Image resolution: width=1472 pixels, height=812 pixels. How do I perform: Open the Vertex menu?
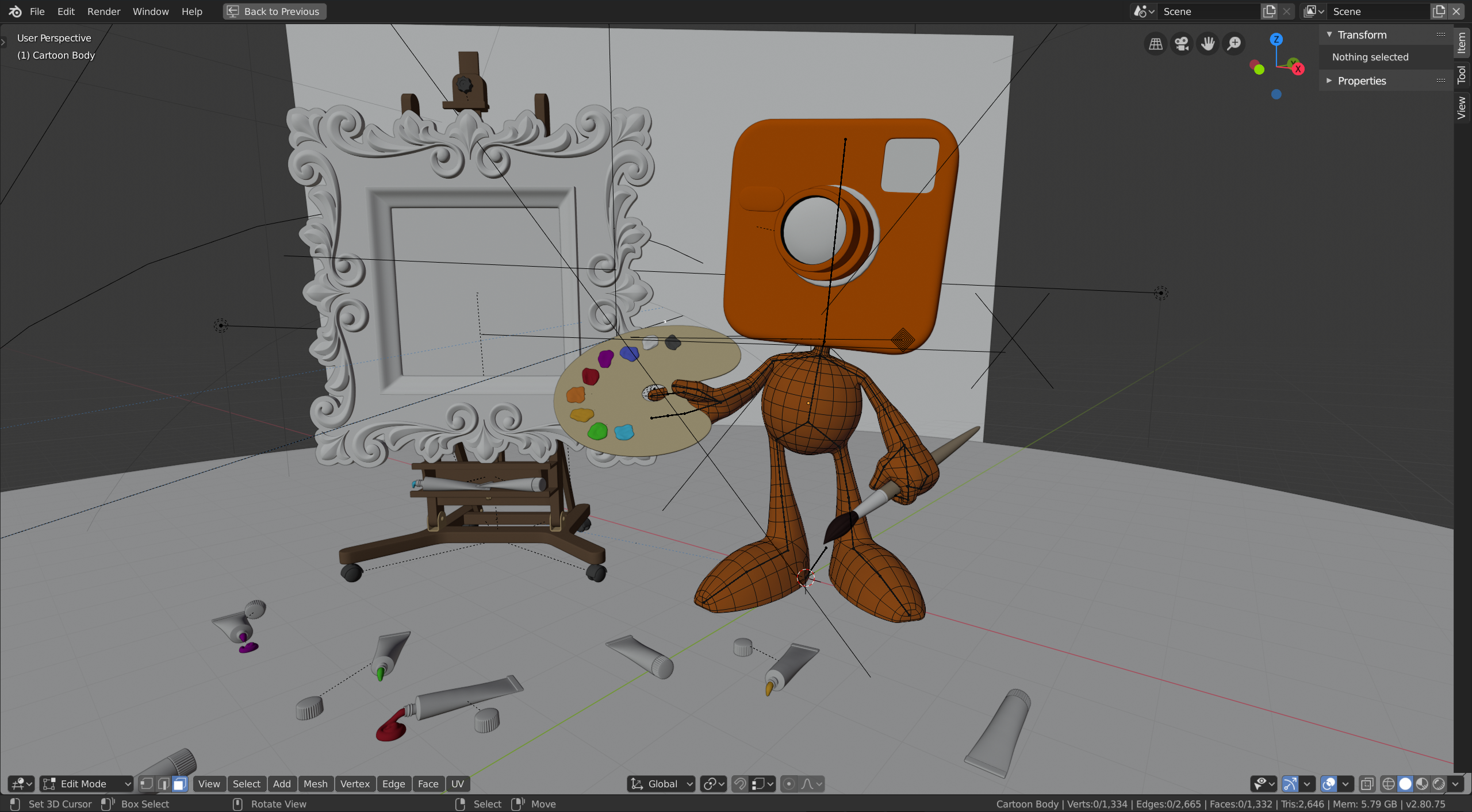pos(355,784)
